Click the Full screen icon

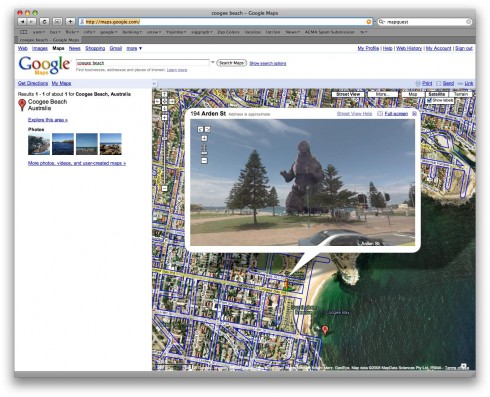(x=380, y=114)
